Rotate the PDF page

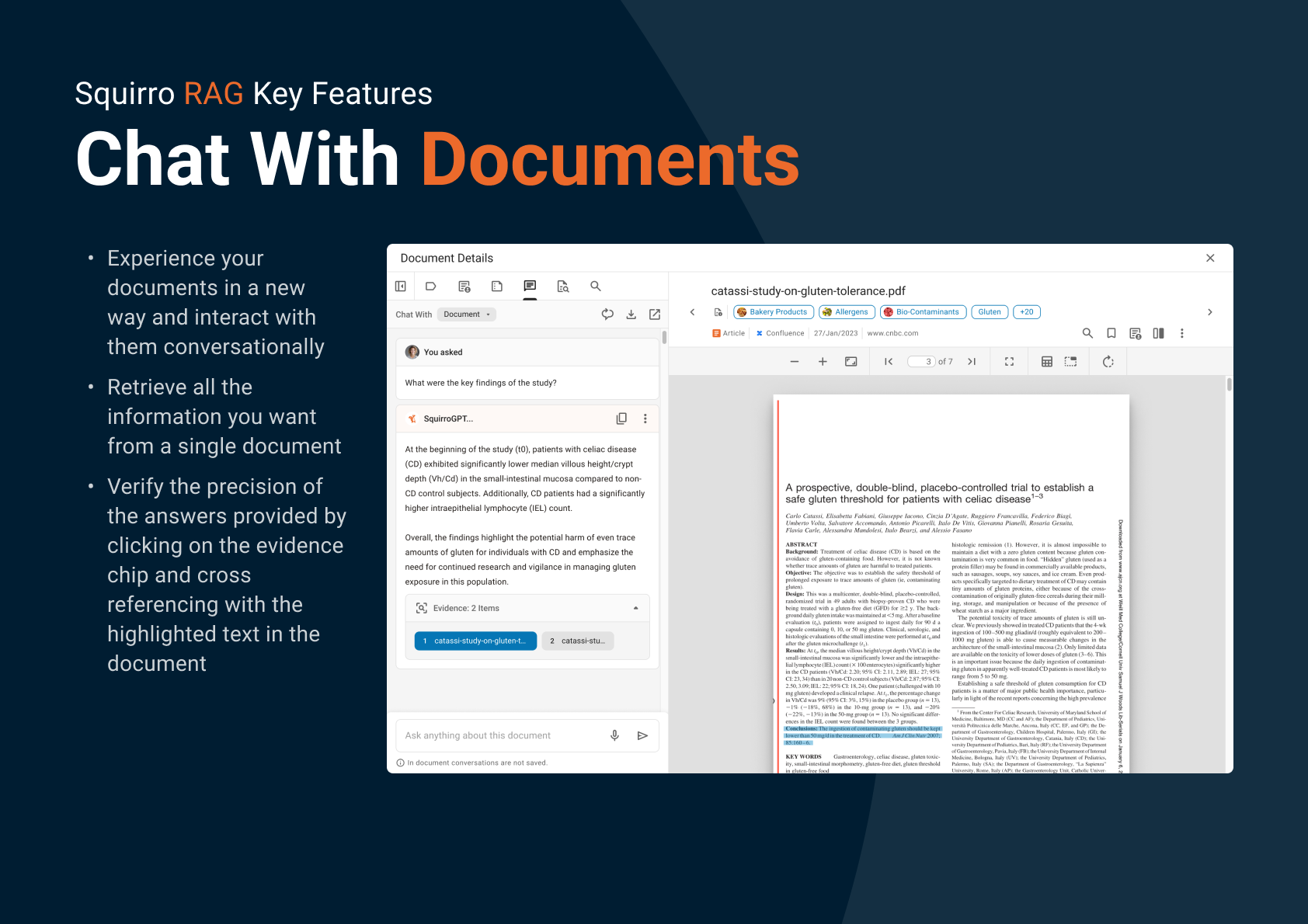(x=1108, y=362)
